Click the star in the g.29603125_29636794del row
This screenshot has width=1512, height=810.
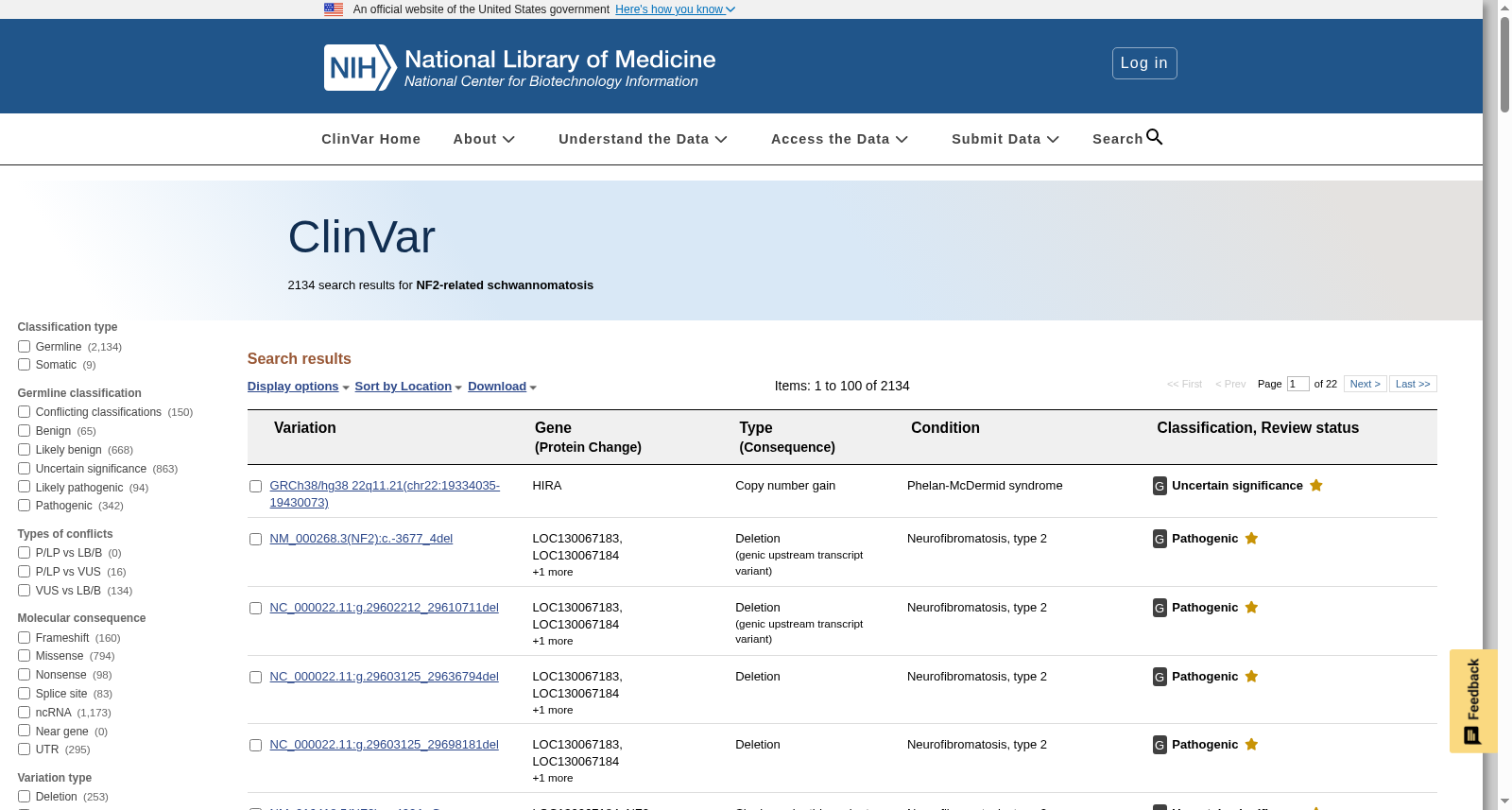coord(1251,677)
